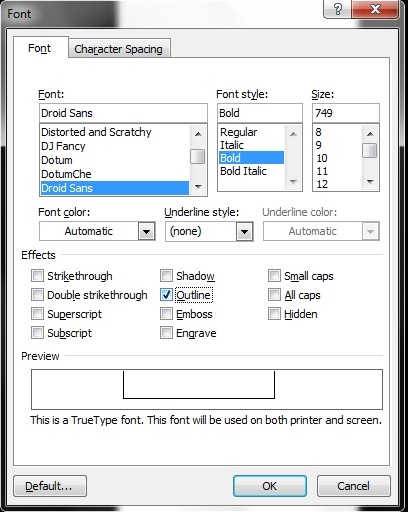Click the Size input field
The width and height of the screenshot is (408, 512).
pos(346,113)
